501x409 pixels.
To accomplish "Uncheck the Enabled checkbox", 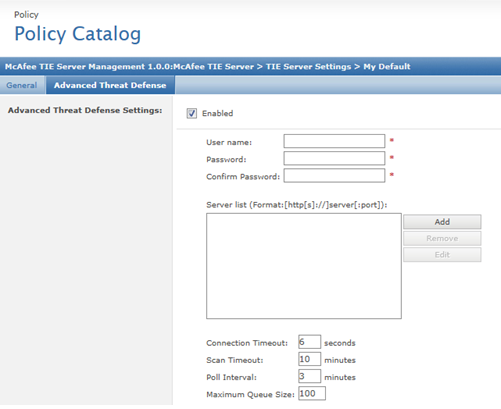I will (x=192, y=113).
